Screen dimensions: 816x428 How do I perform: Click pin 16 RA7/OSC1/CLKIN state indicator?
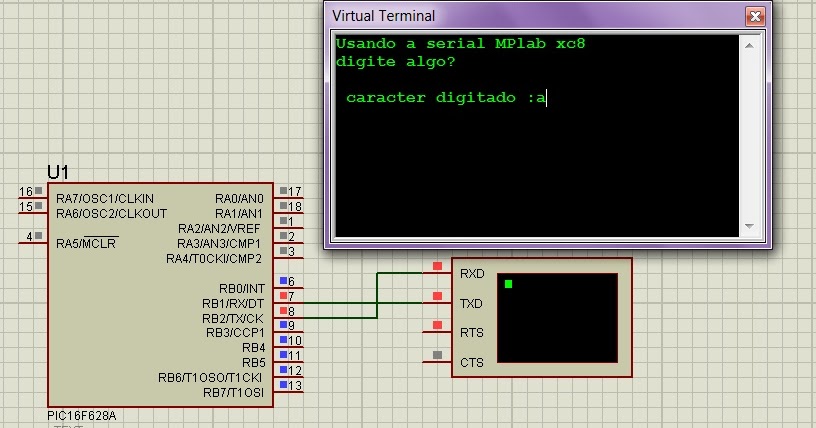pos(38,191)
